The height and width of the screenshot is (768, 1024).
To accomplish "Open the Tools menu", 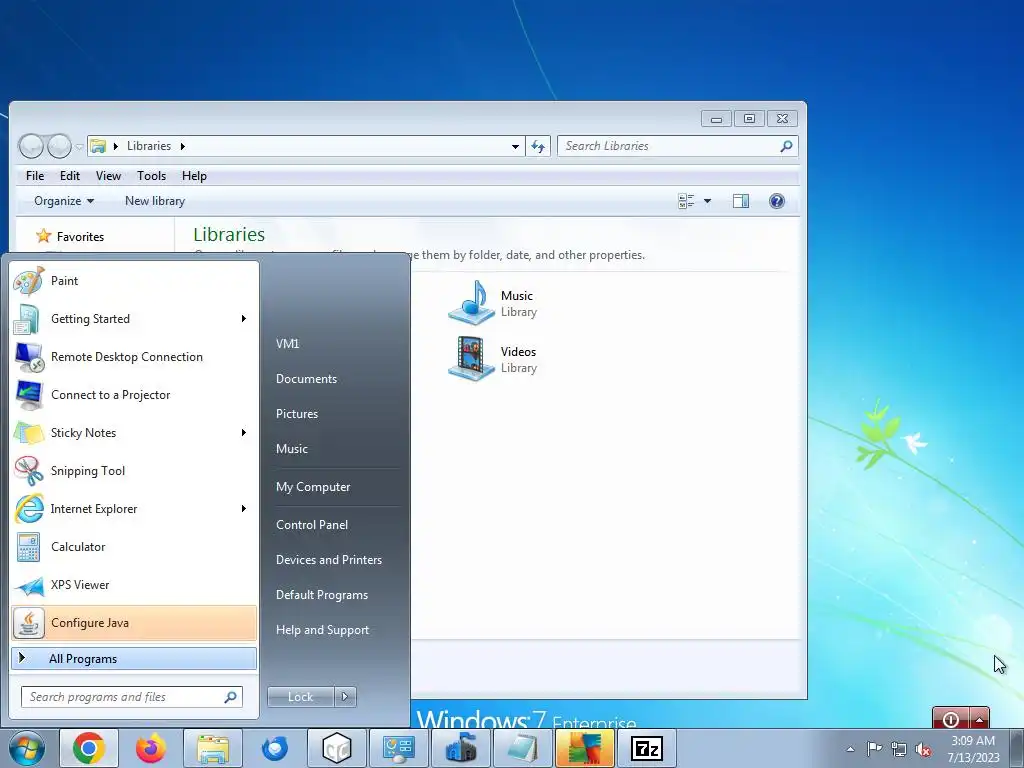I will tap(152, 176).
